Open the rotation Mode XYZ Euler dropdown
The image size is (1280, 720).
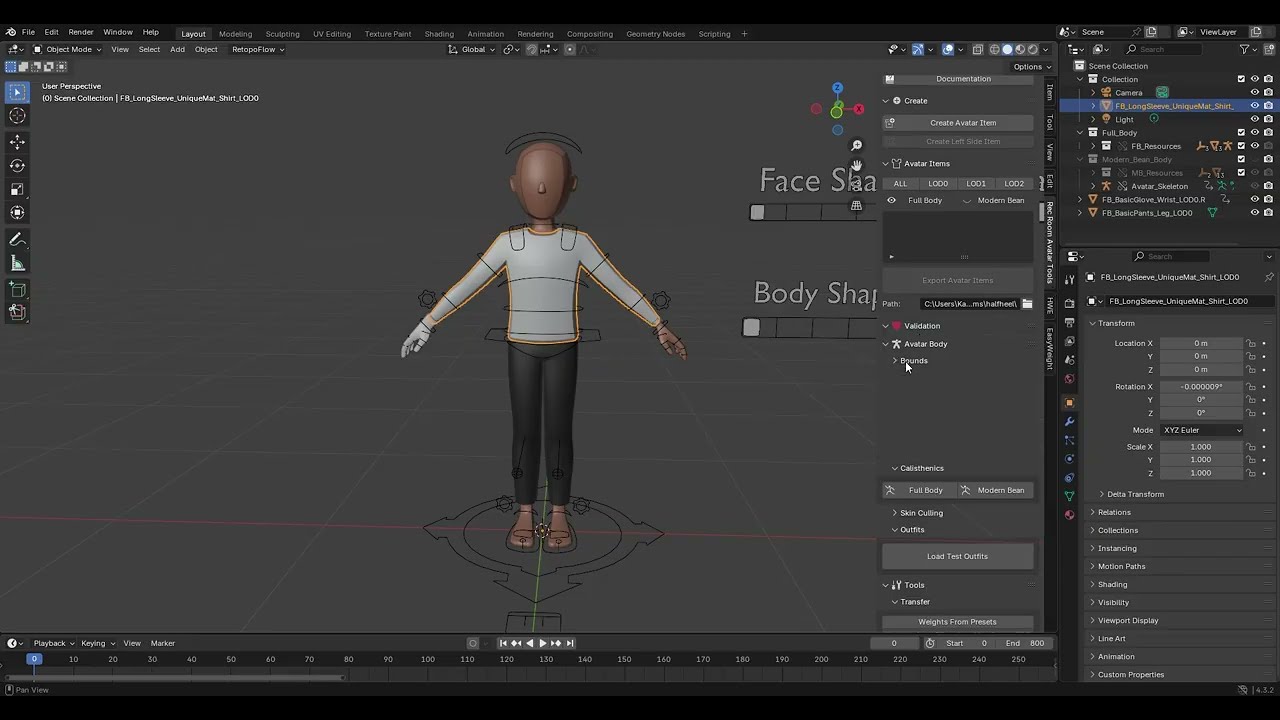click(1201, 430)
